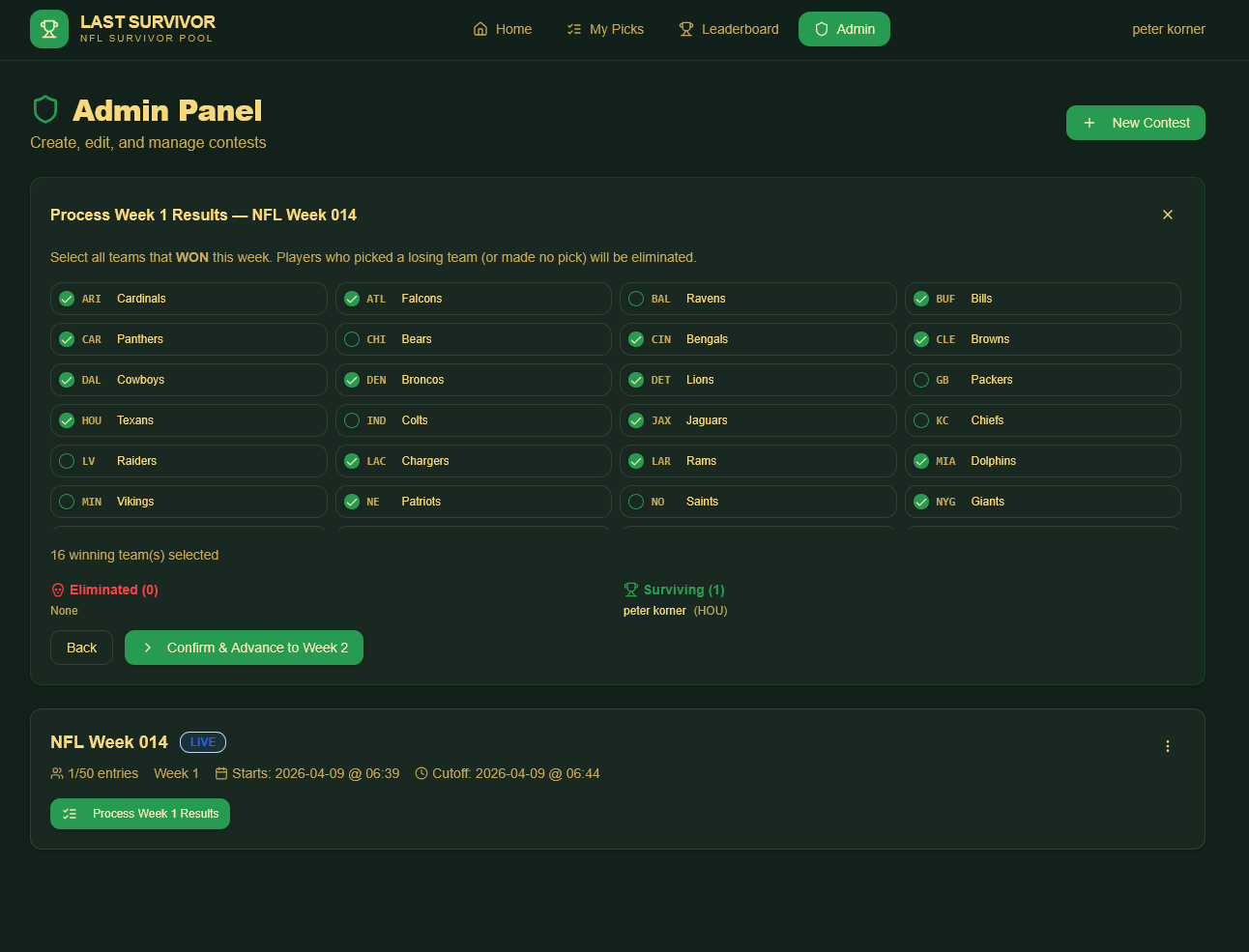Viewport: 1249px width, 952px height.
Task: Open the My Picks page
Action: pyautogui.click(x=605, y=29)
